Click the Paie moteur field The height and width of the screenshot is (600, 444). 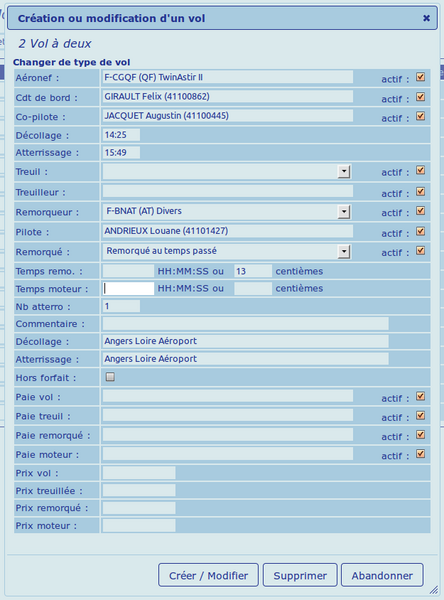pyautogui.click(x=227, y=453)
